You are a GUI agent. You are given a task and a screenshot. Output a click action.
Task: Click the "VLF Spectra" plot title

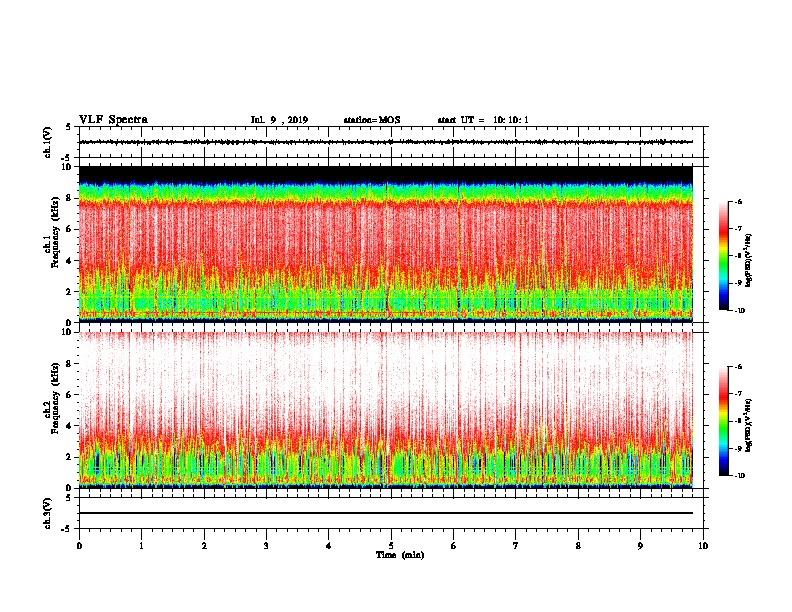(x=113, y=120)
